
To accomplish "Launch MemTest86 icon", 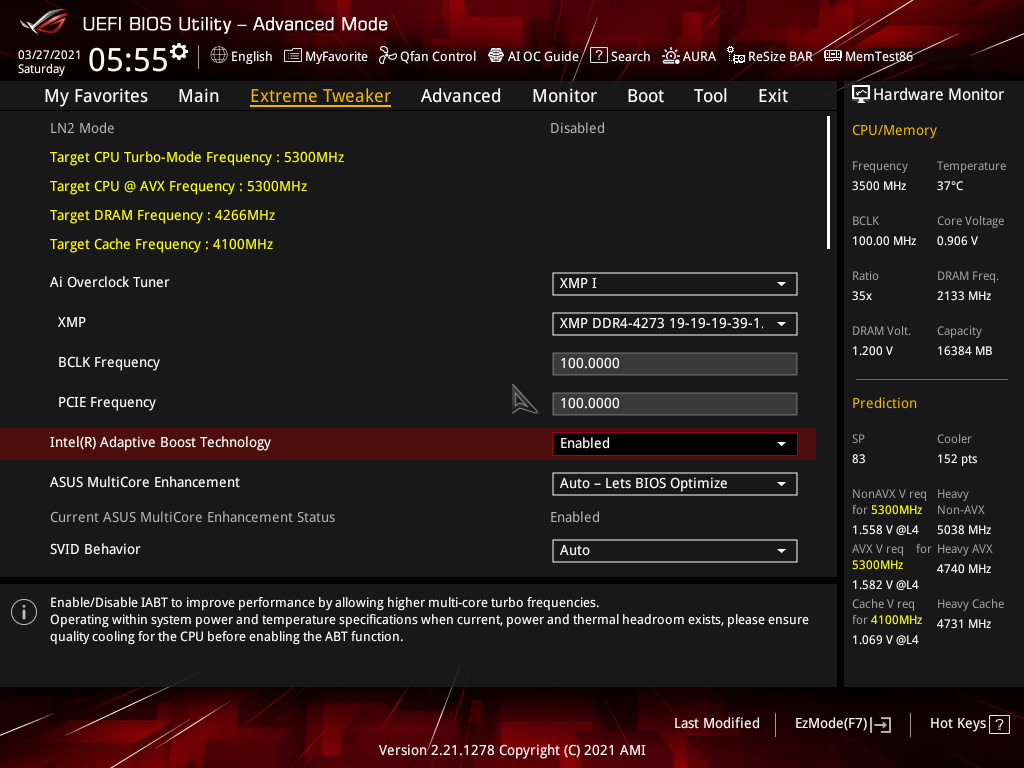I will click(x=833, y=56).
